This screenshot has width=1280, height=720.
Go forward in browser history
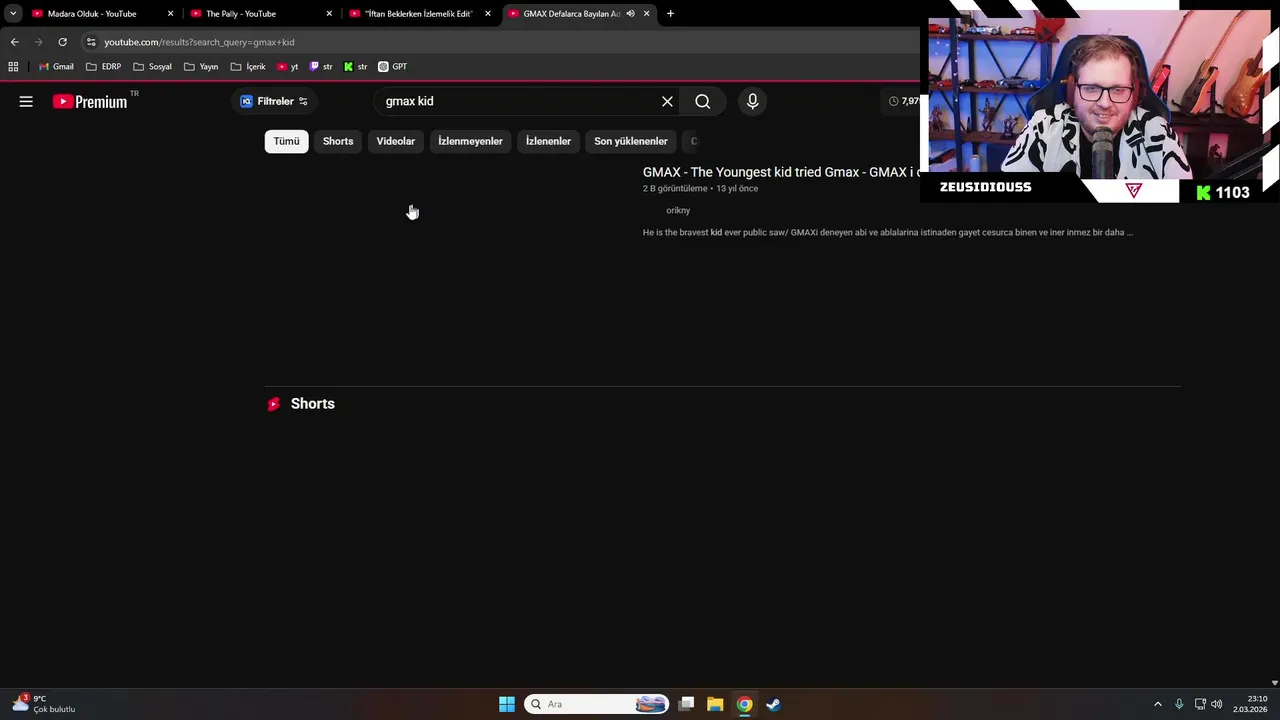click(x=38, y=42)
